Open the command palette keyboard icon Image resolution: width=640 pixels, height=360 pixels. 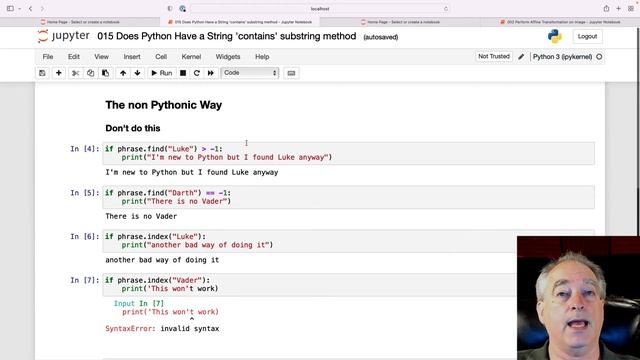(x=291, y=73)
